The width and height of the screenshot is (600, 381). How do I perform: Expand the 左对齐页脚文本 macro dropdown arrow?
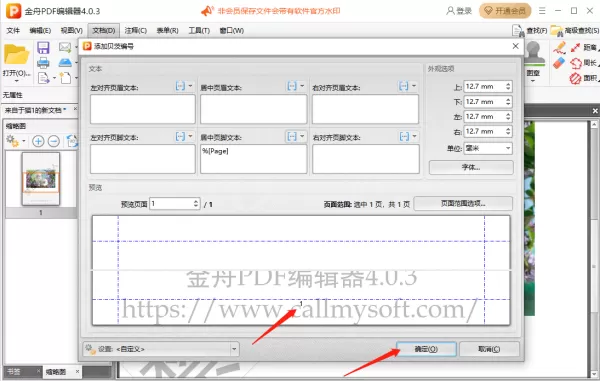click(190, 136)
